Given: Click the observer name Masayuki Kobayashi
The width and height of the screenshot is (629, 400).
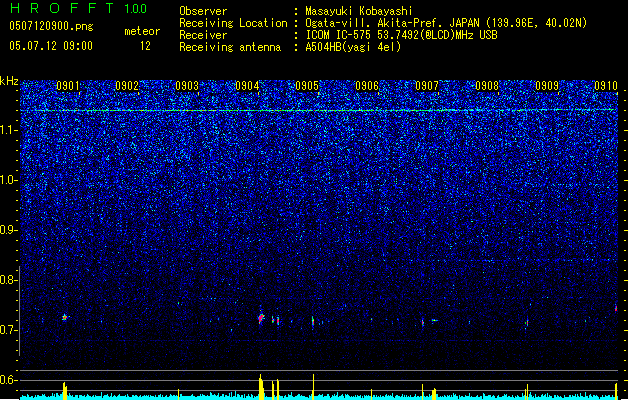Looking at the screenshot, I should point(359,11).
